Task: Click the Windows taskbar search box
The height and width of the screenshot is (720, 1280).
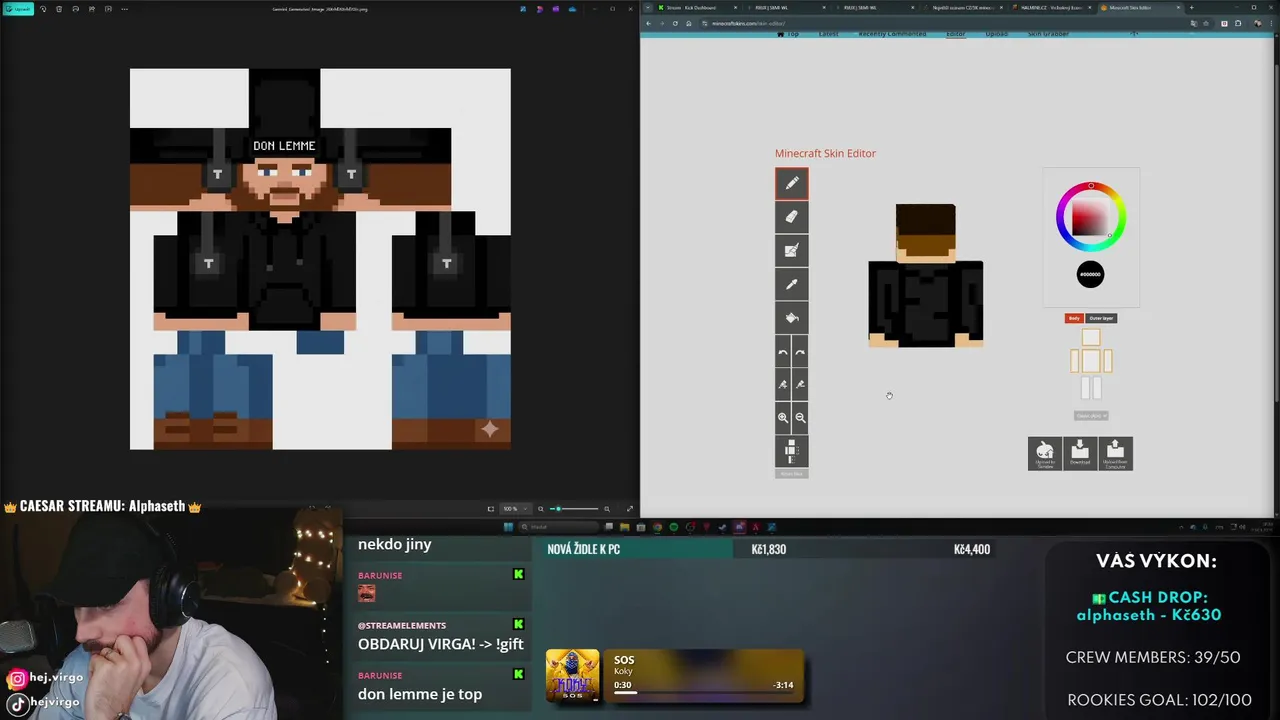Action: pyautogui.click(x=560, y=527)
